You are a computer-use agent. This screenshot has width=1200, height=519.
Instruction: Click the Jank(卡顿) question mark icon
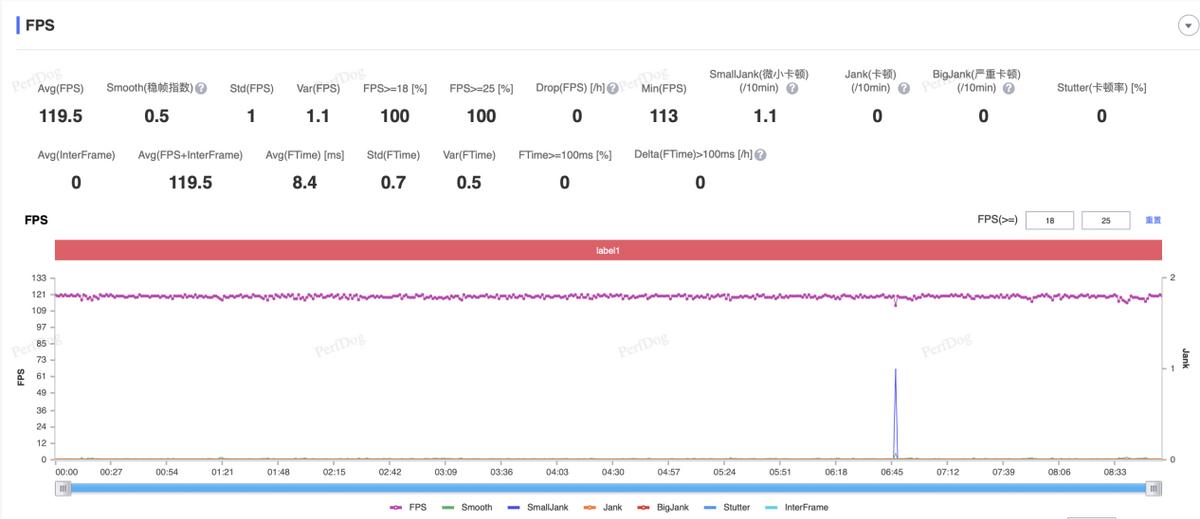(904, 88)
